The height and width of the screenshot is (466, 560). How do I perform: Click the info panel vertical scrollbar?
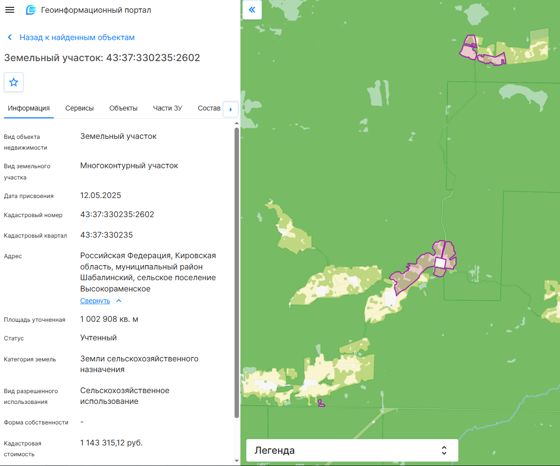(x=236, y=273)
